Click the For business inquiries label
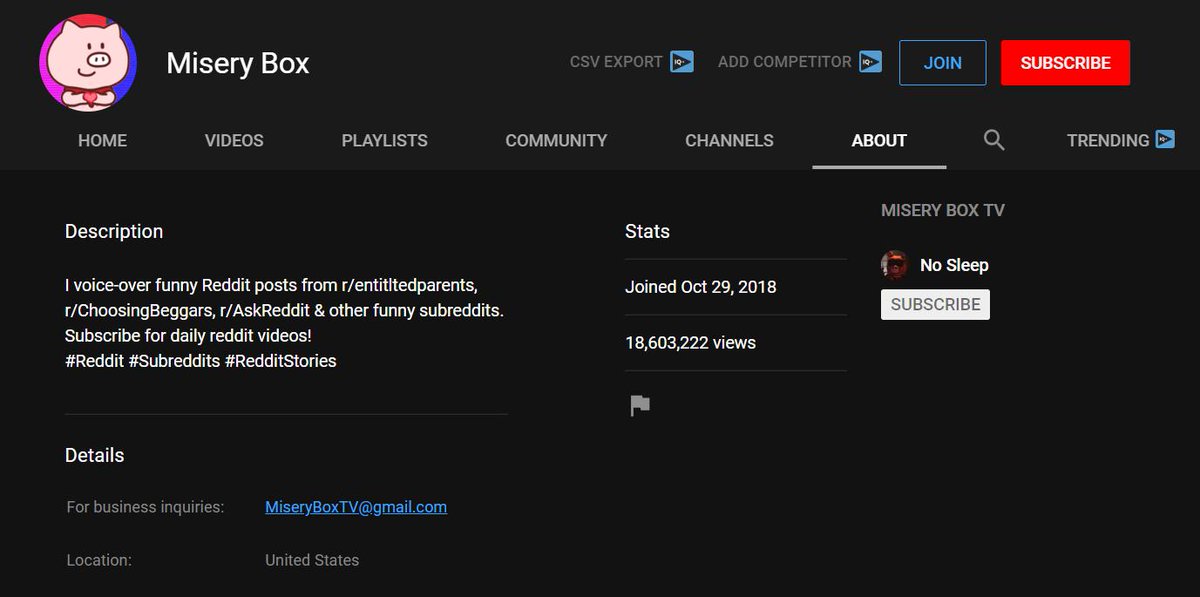The width and height of the screenshot is (1200, 597). click(x=145, y=507)
